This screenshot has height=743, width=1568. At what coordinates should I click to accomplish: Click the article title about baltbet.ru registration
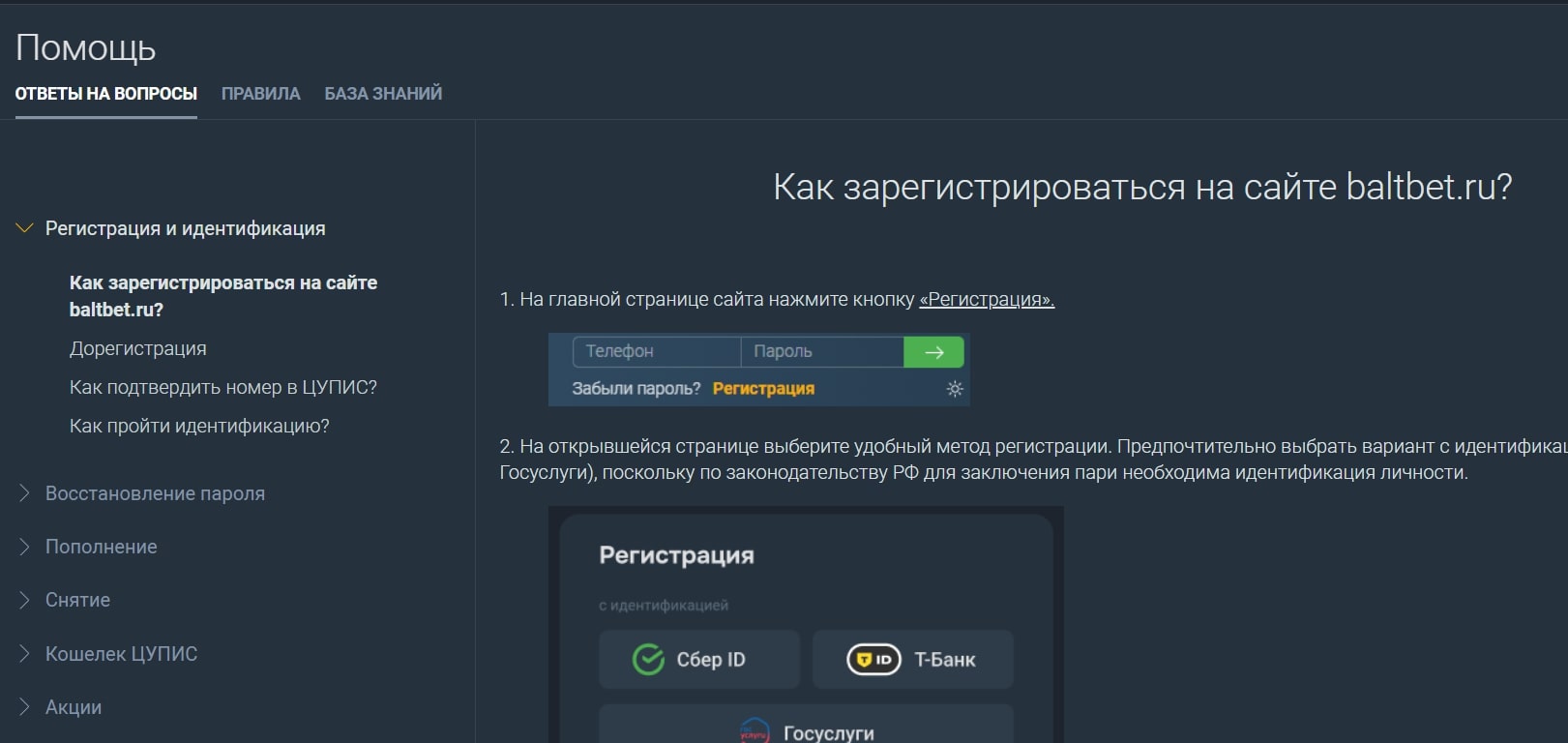click(1142, 187)
